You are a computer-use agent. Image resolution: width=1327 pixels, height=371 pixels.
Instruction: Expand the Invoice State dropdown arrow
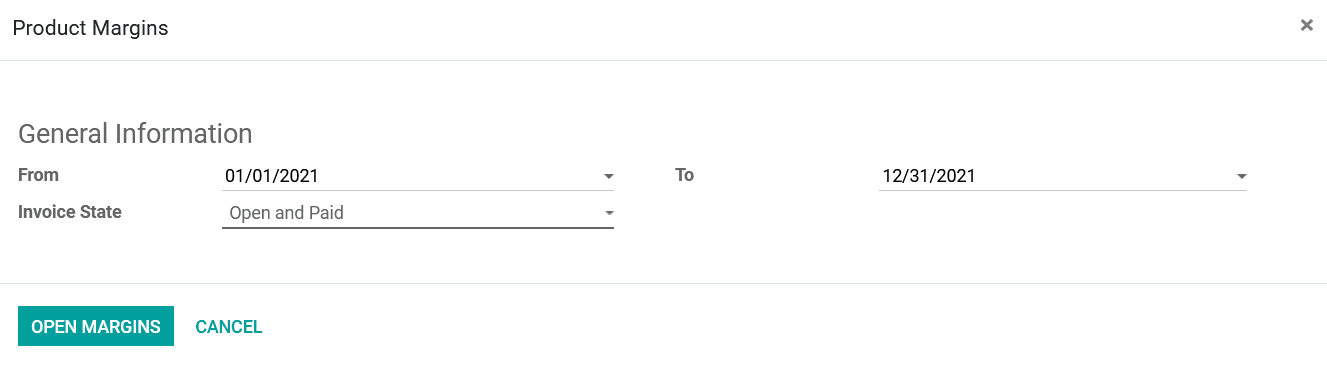608,213
